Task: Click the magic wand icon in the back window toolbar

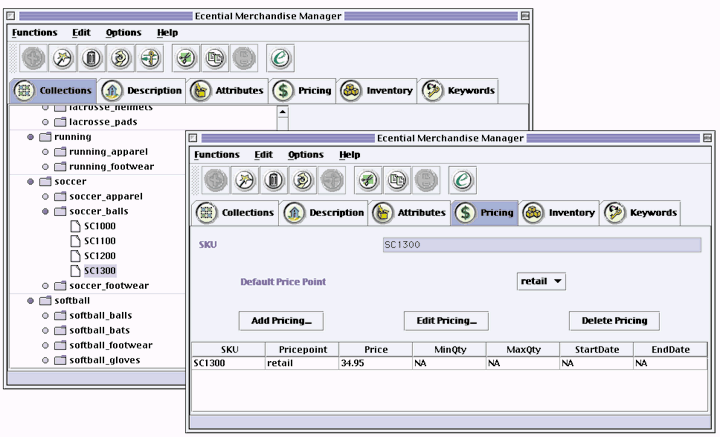Action: [x=62, y=58]
